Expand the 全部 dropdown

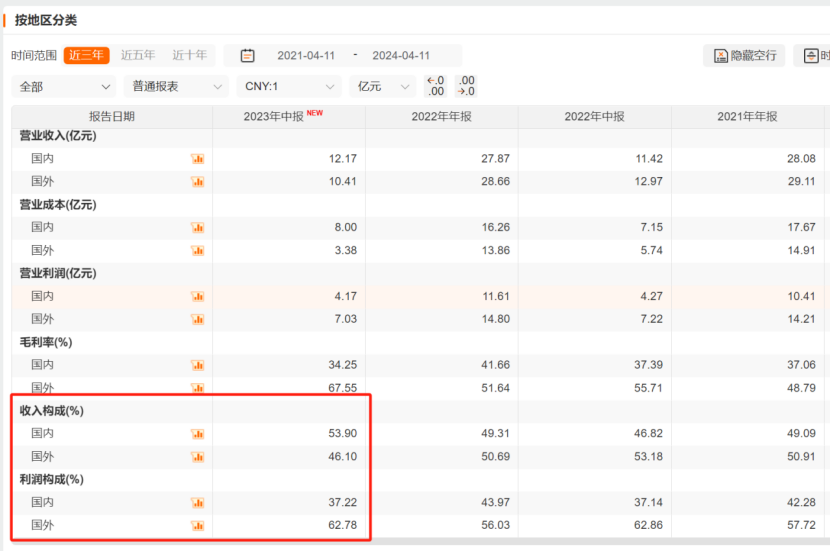point(64,87)
